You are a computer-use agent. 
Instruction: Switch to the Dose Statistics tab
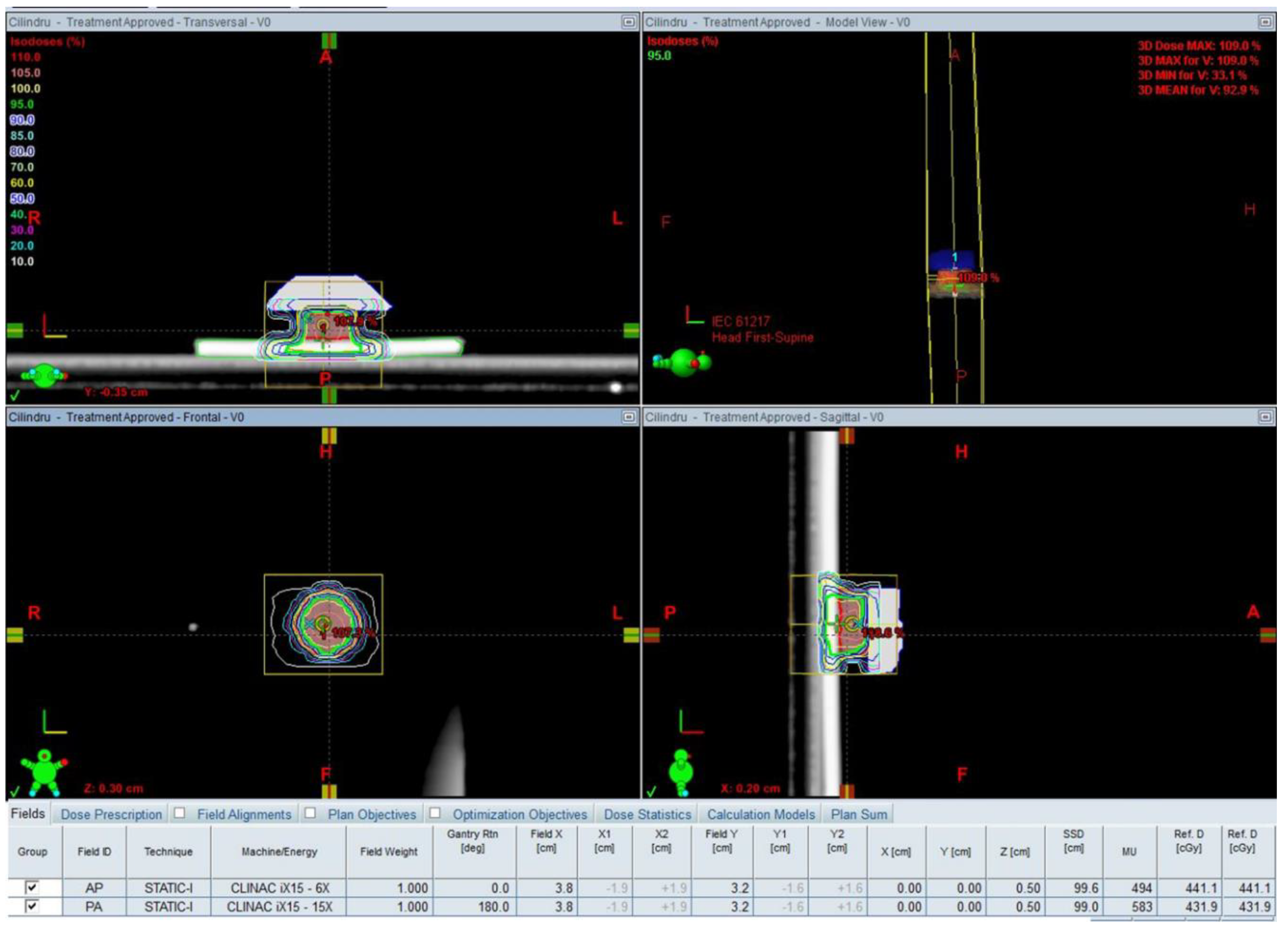pyautogui.click(x=648, y=814)
